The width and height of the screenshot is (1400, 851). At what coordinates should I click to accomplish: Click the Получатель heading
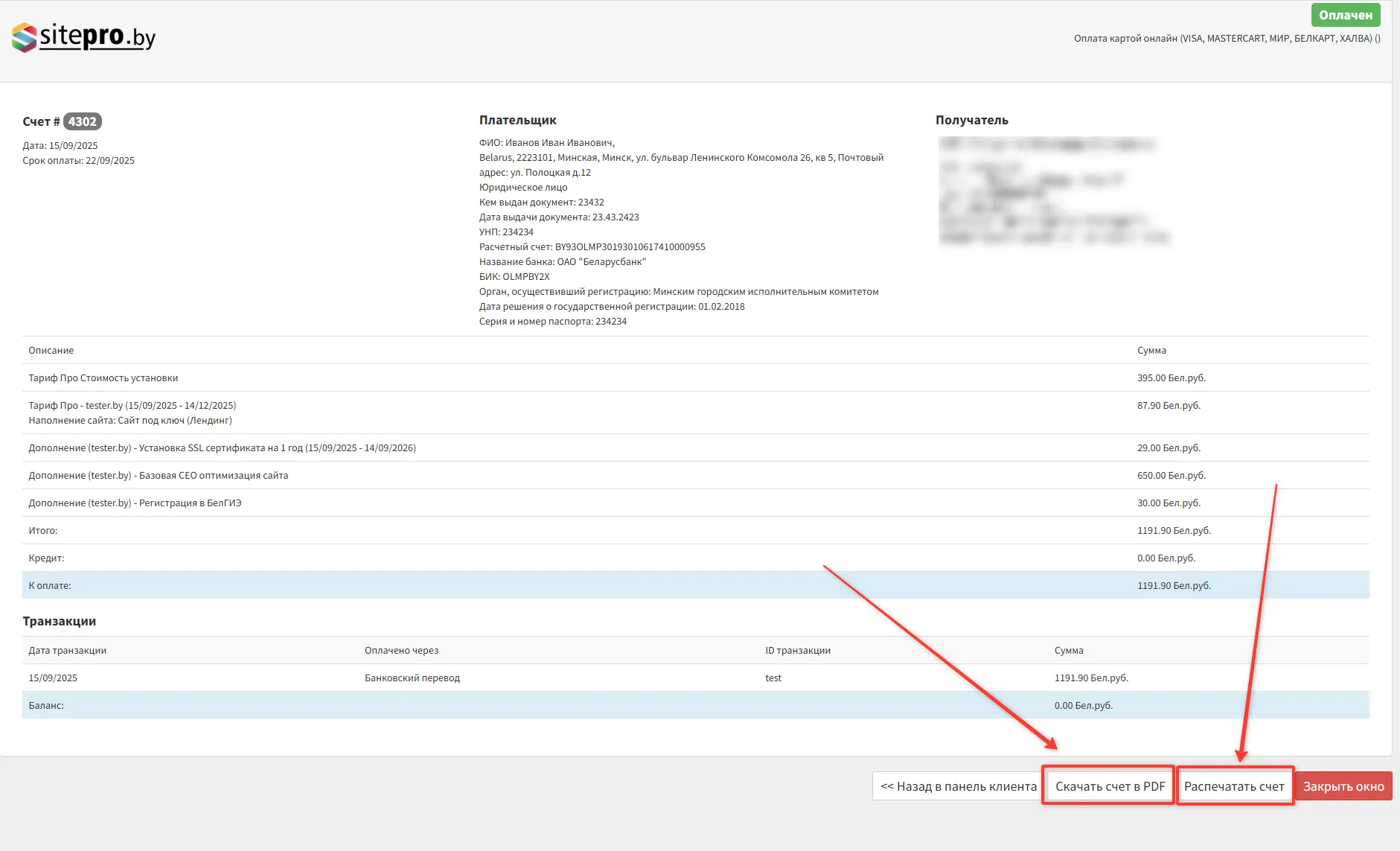971,120
